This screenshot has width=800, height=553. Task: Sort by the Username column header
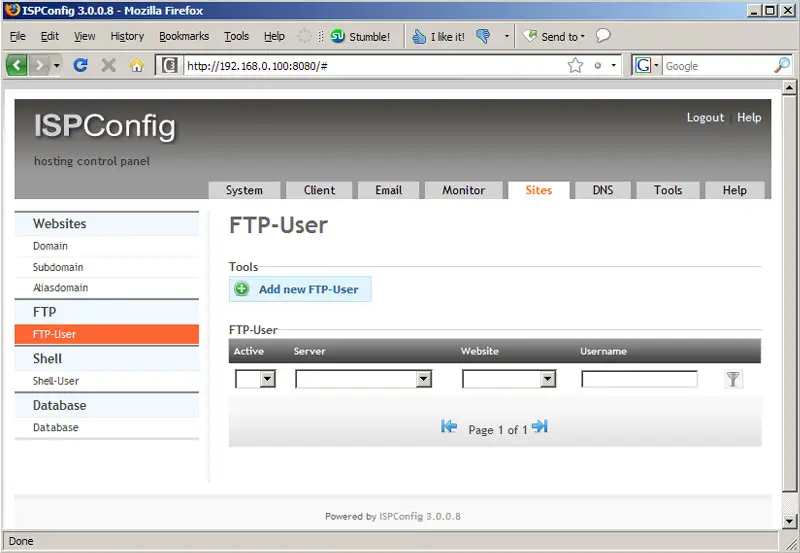click(603, 351)
